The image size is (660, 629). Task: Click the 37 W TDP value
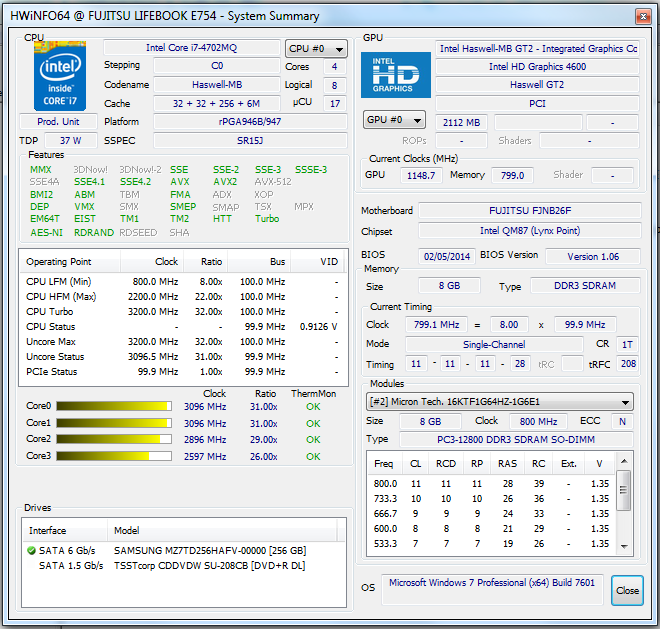tap(71, 141)
